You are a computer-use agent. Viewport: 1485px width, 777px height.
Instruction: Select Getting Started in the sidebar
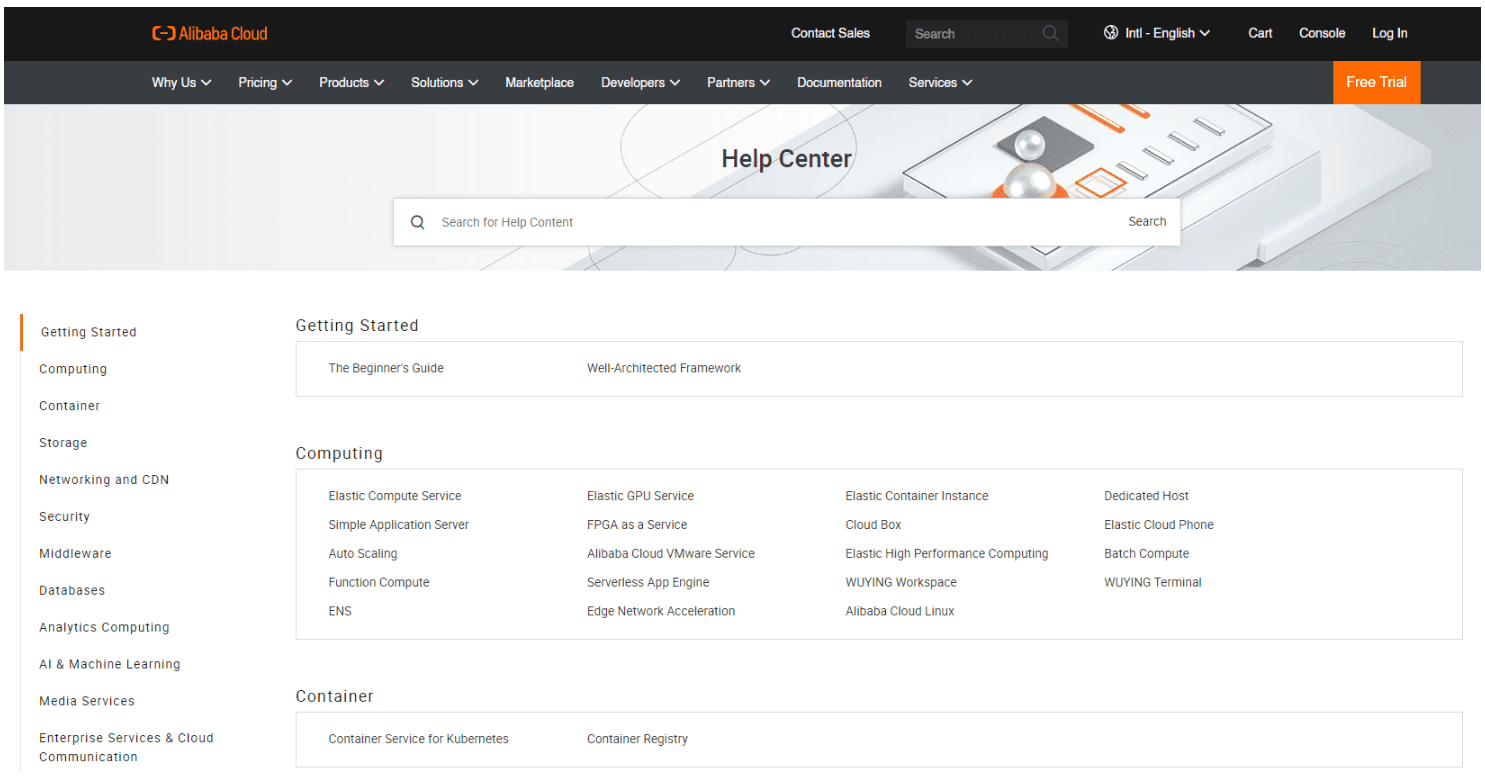88,332
